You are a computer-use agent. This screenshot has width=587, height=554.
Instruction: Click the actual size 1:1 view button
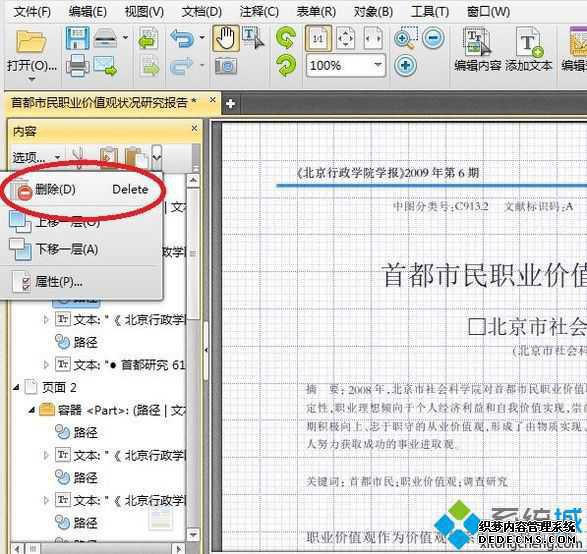318,38
